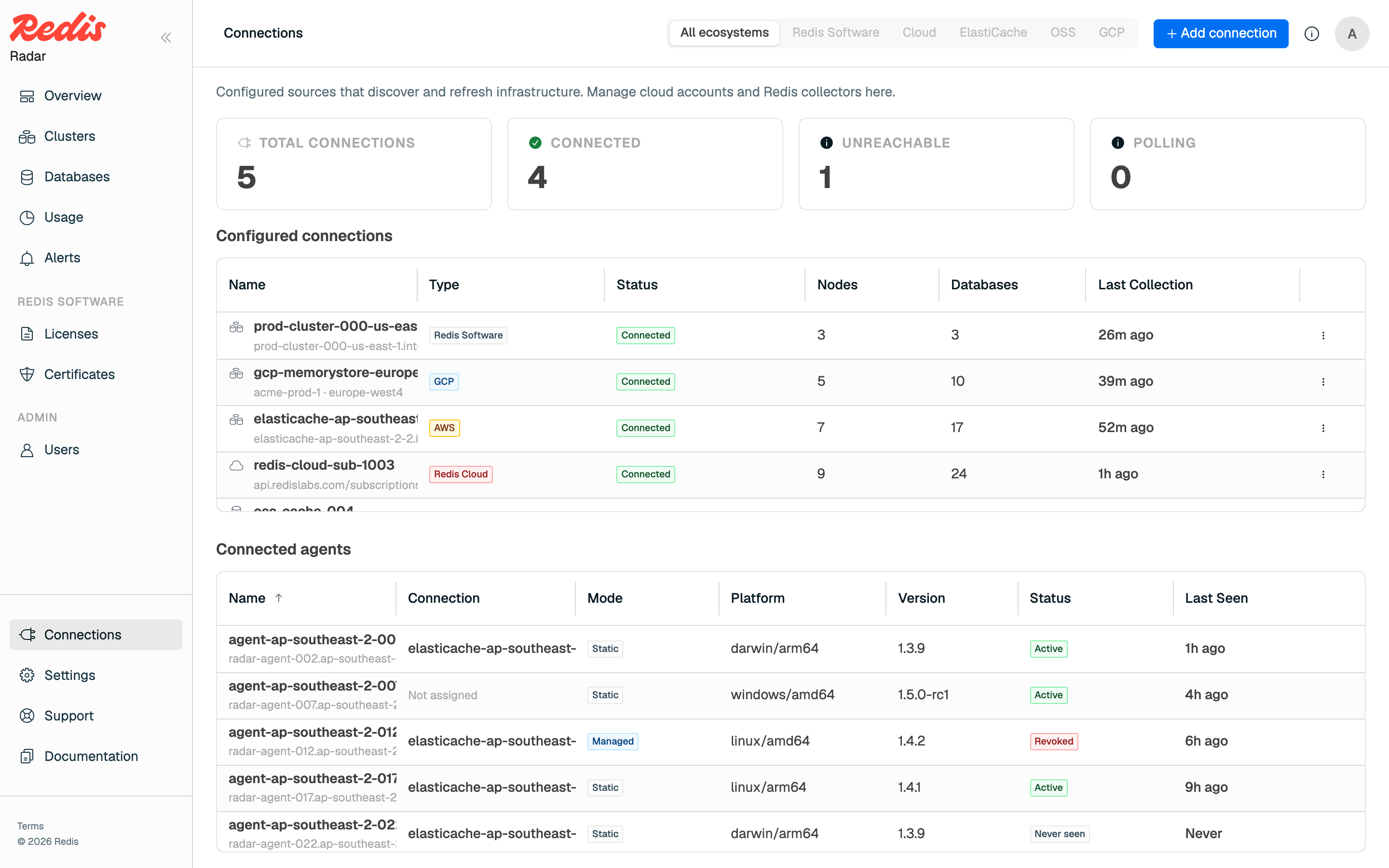Open row actions for gcp-memorystore-europe
Viewport: 1389px width, 868px height.
tap(1323, 382)
